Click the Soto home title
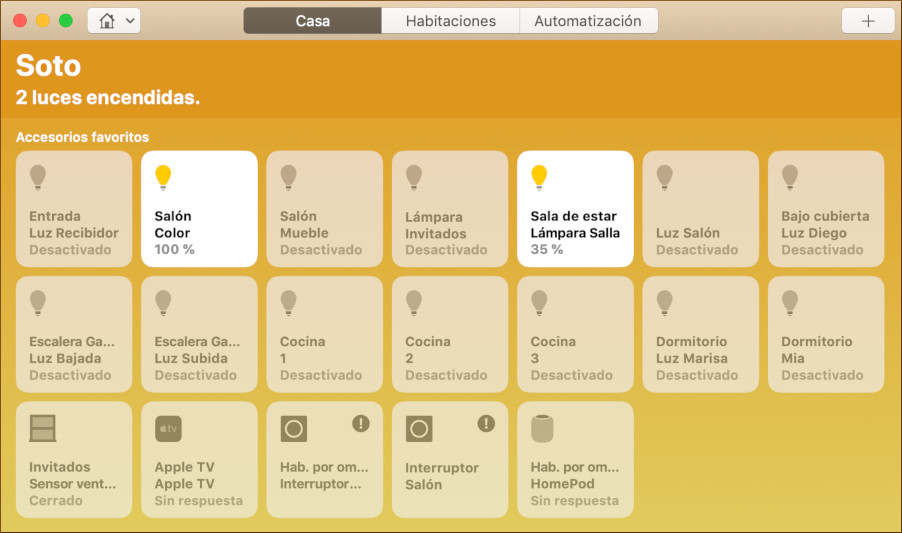902x533 pixels. 48,65
